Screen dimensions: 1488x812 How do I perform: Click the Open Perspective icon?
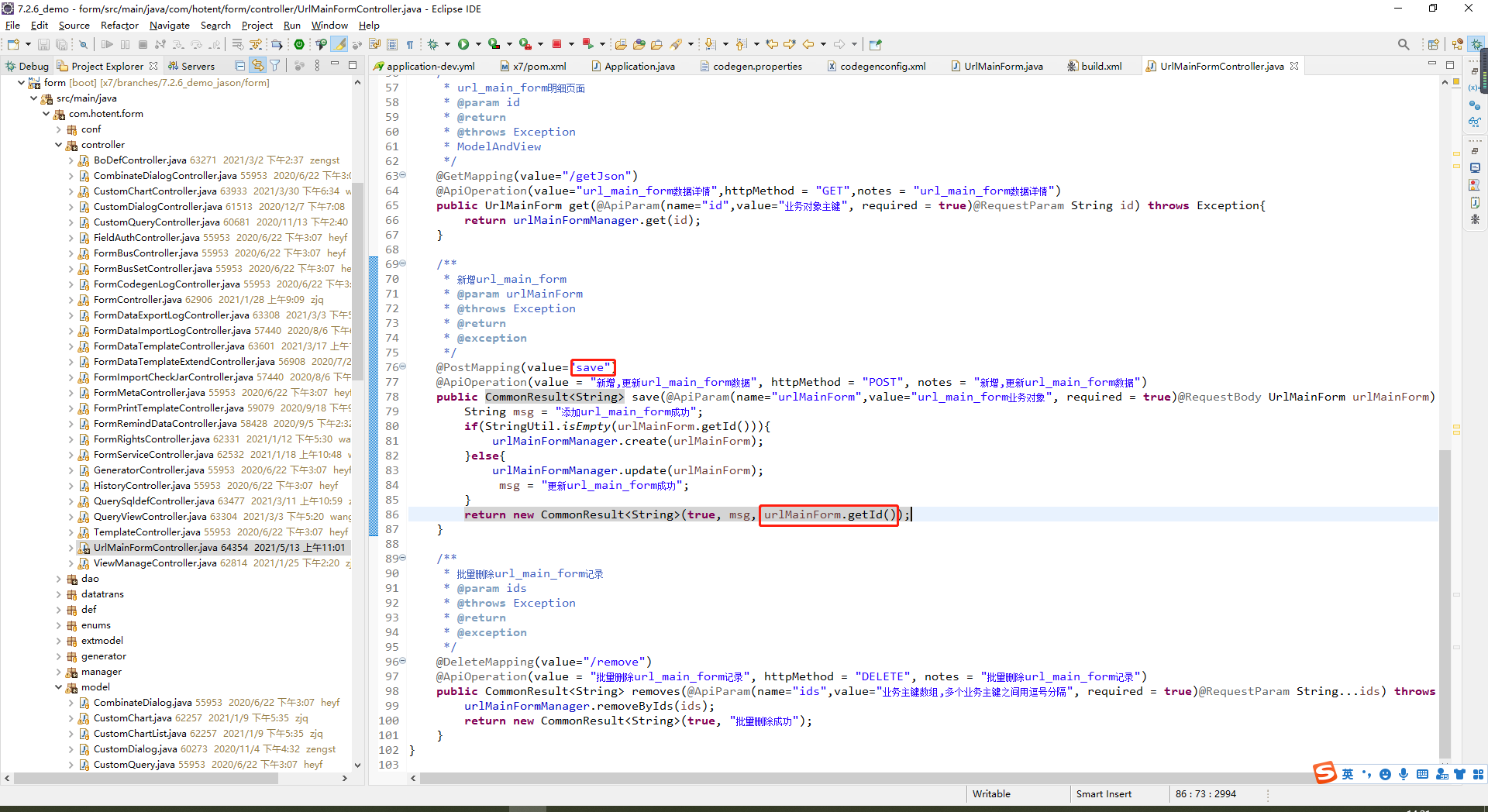click(x=1433, y=44)
